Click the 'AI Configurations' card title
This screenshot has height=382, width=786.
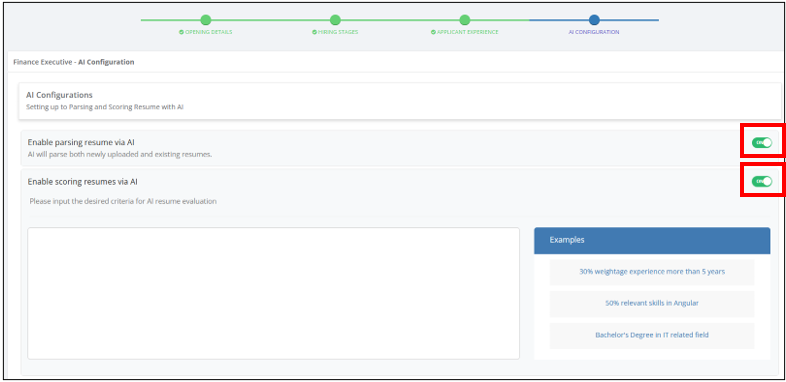tap(59, 95)
